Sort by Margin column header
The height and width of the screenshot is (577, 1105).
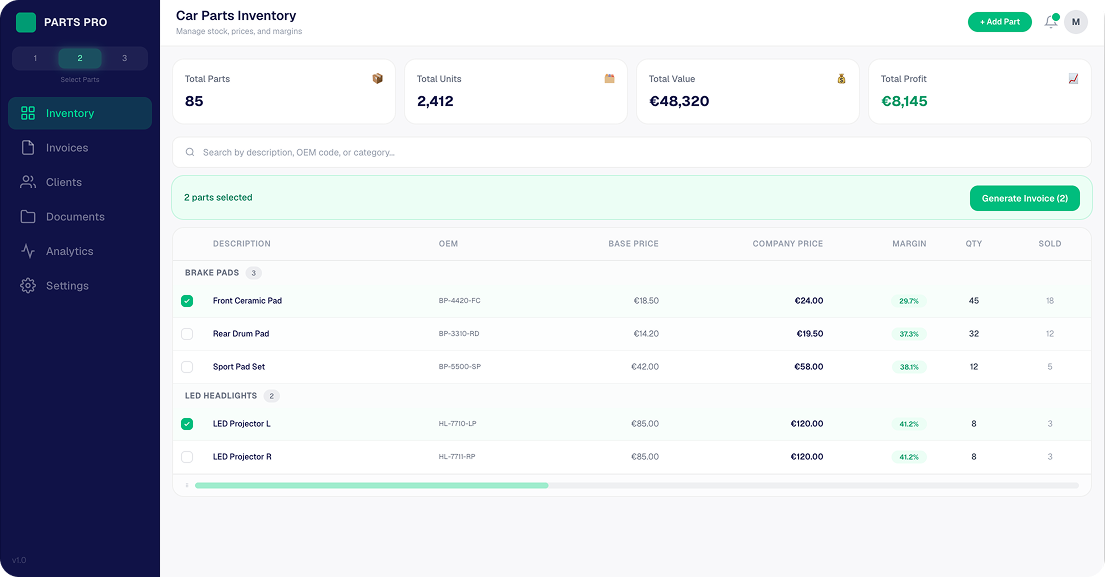(x=909, y=244)
